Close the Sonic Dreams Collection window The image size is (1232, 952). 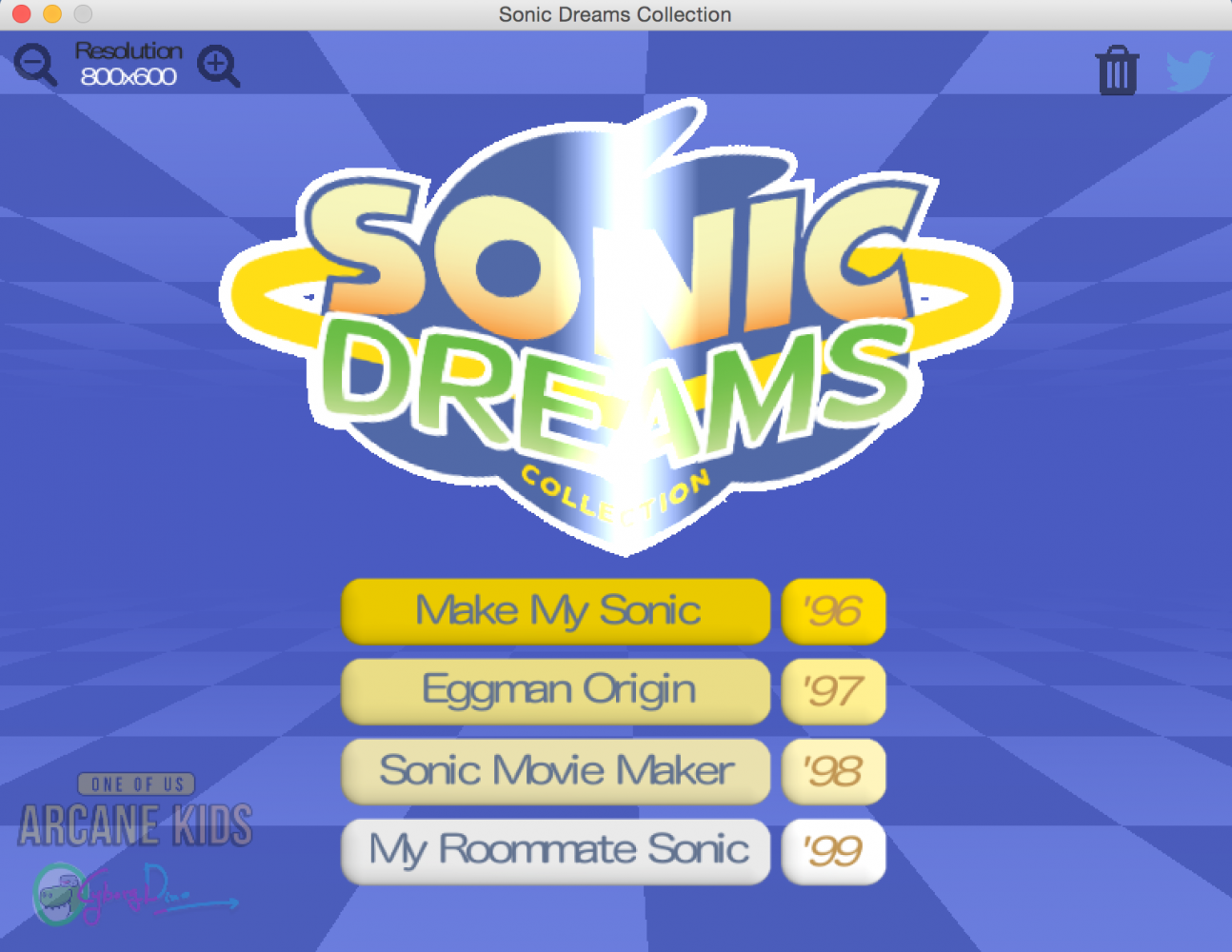pos(21,14)
